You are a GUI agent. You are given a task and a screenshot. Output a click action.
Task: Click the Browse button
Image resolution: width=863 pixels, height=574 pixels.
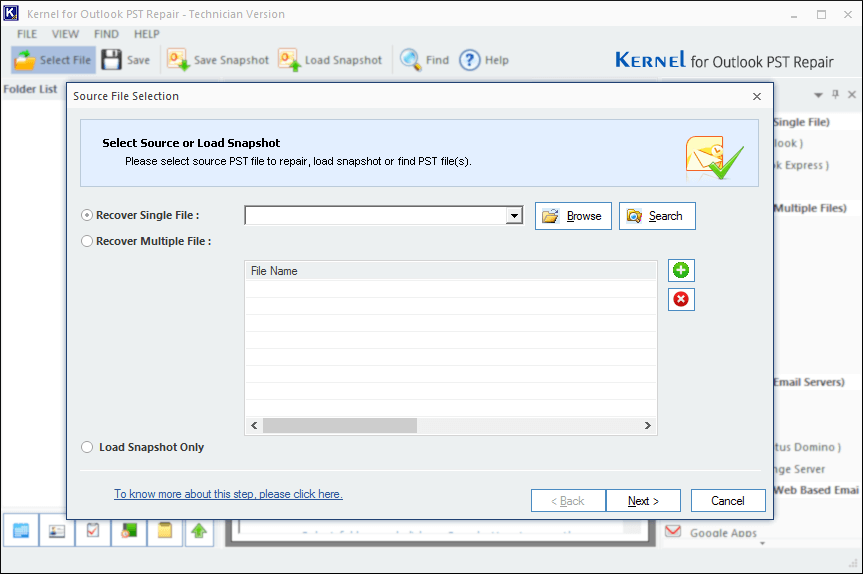pyautogui.click(x=573, y=216)
